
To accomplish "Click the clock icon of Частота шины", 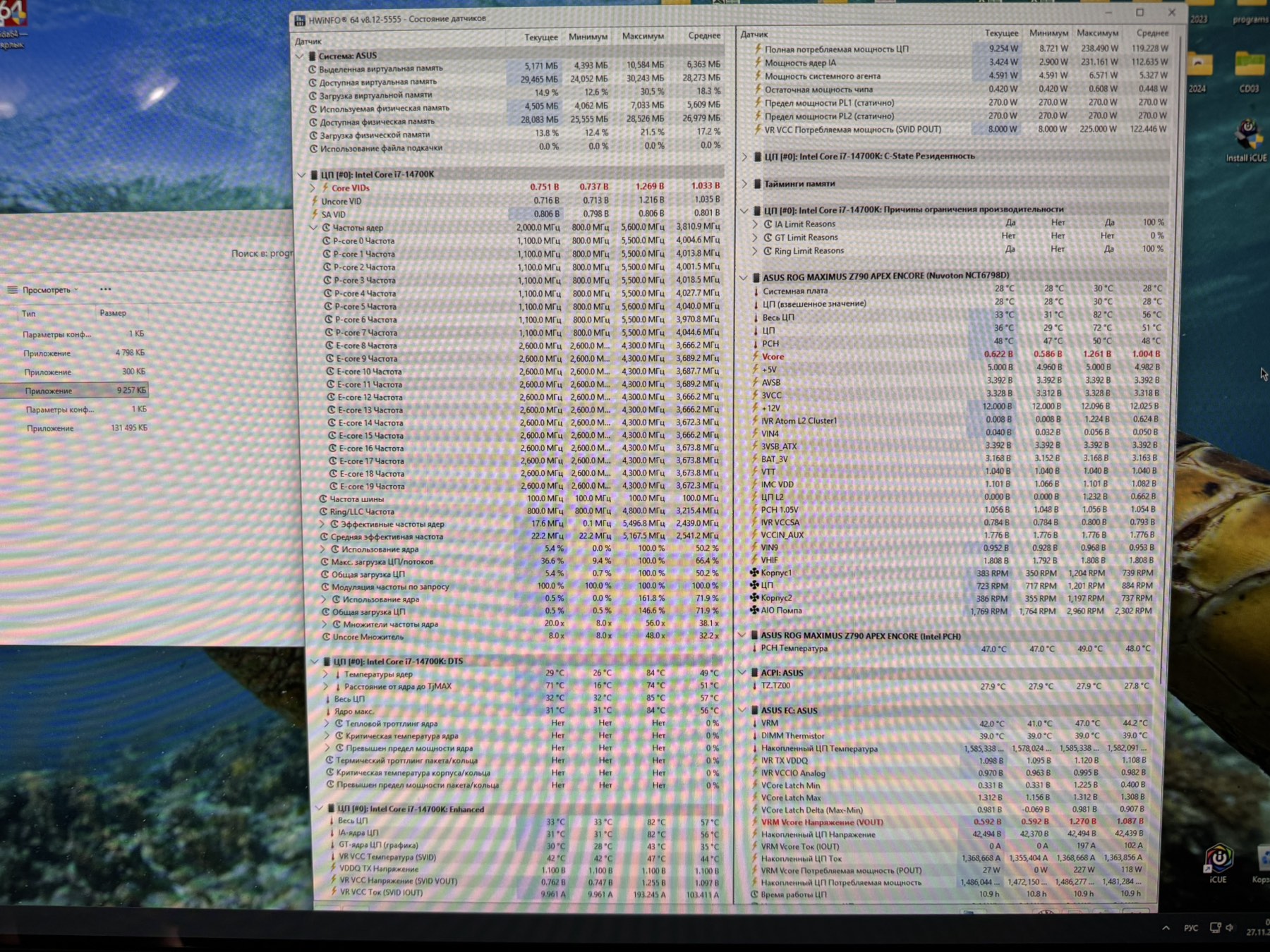I will pos(323,499).
